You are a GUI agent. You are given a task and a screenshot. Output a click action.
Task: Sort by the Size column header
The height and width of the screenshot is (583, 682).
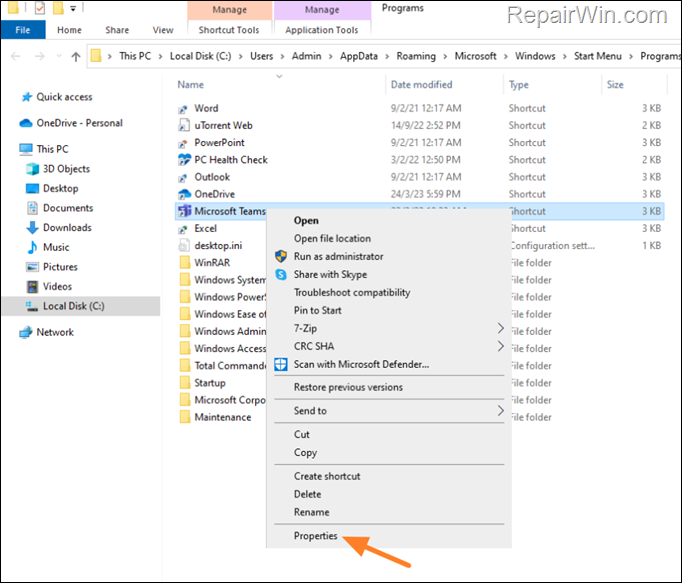[x=615, y=85]
